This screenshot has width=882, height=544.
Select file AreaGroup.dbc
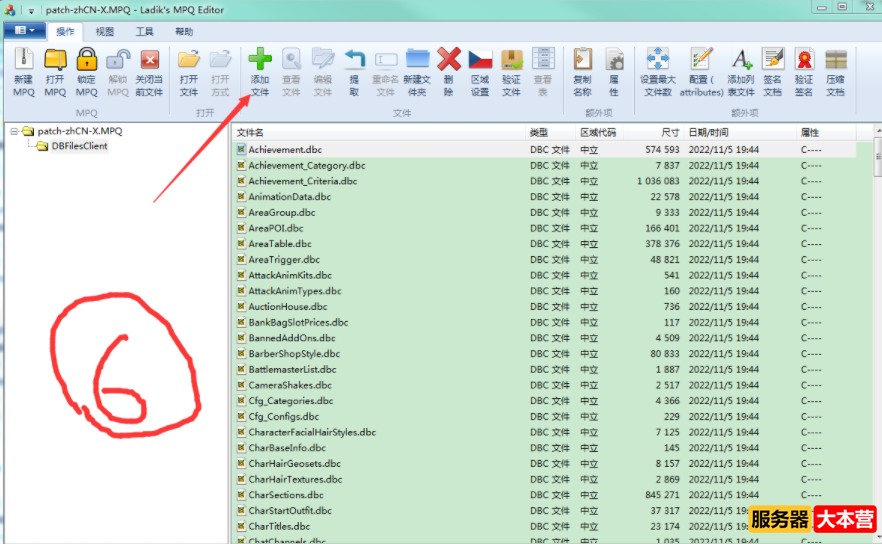pyautogui.click(x=282, y=213)
